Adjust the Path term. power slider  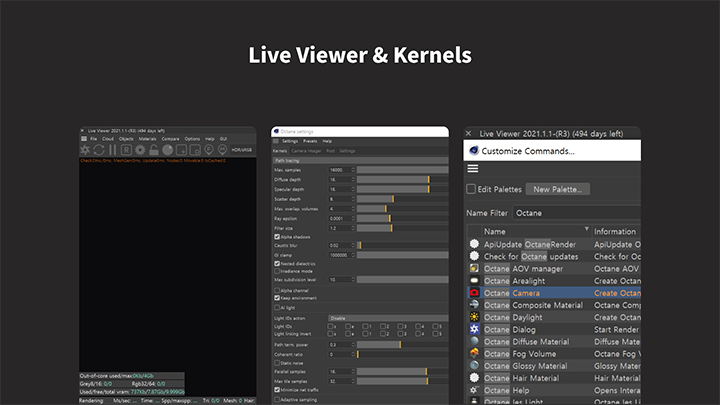coord(403,344)
